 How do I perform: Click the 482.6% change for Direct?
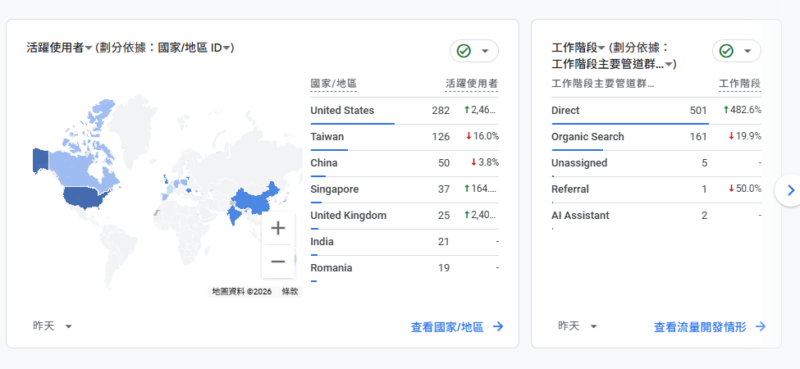point(742,110)
